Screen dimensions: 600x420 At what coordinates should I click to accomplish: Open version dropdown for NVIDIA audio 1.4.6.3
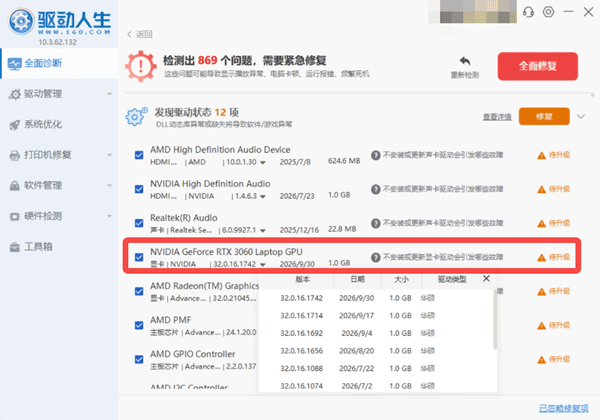263,197
